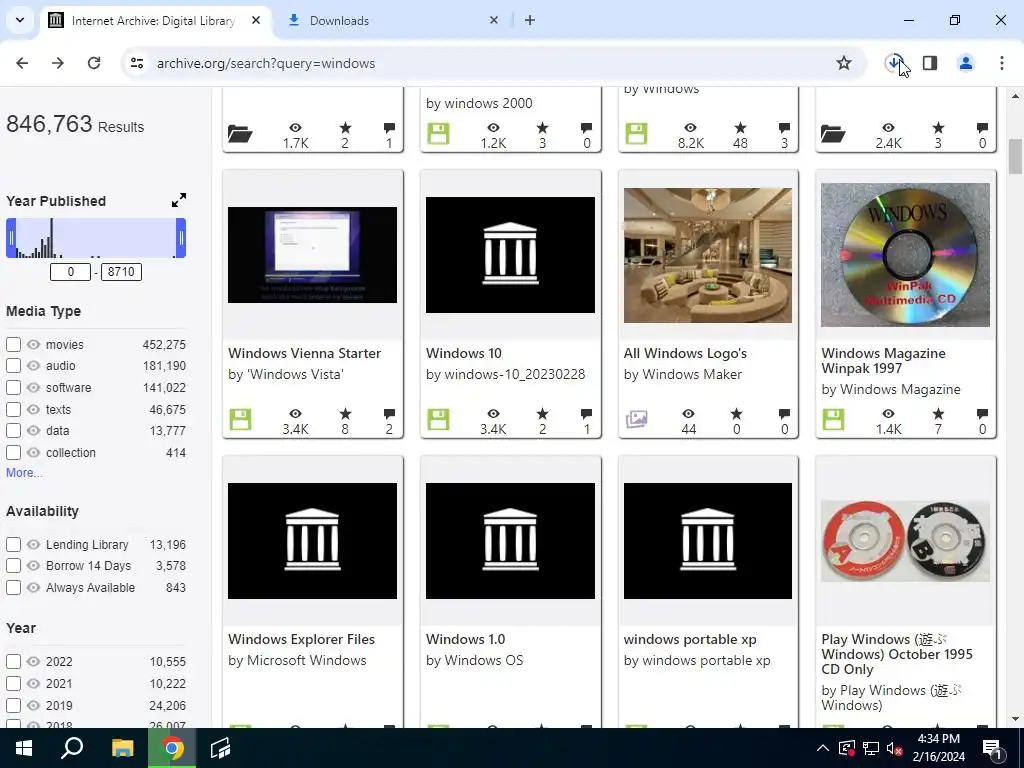Click the address bar URL
This screenshot has width=1024, height=768.
pyautogui.click(x=266, y=63)
